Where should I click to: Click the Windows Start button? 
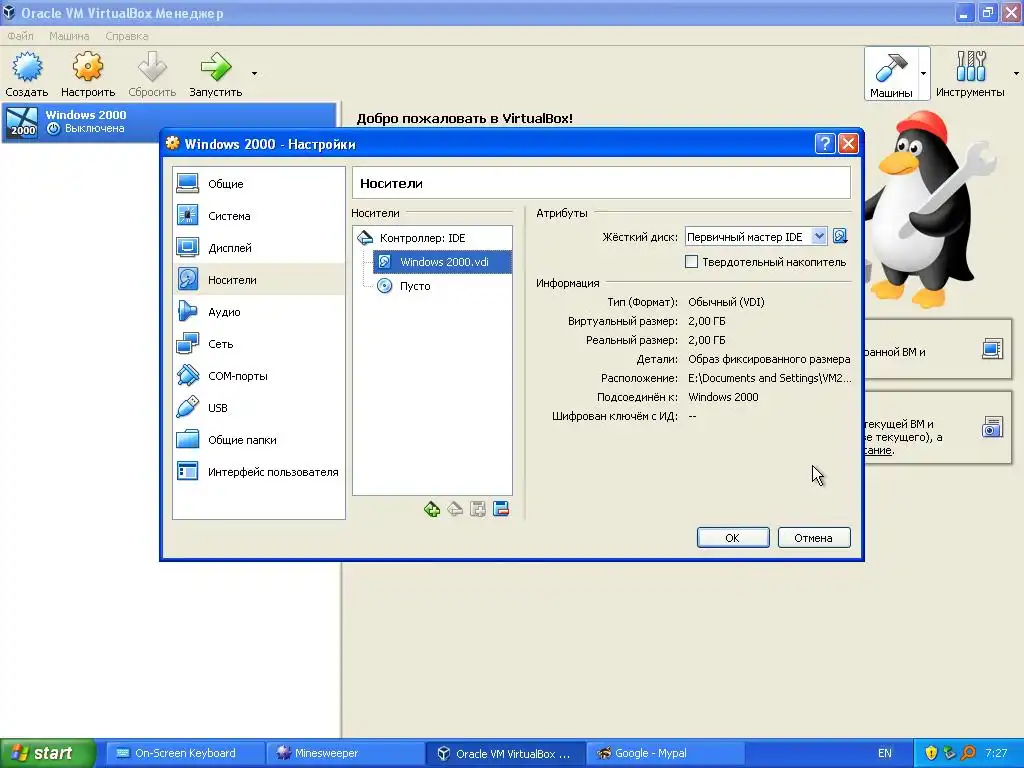(x=47, y=753)
